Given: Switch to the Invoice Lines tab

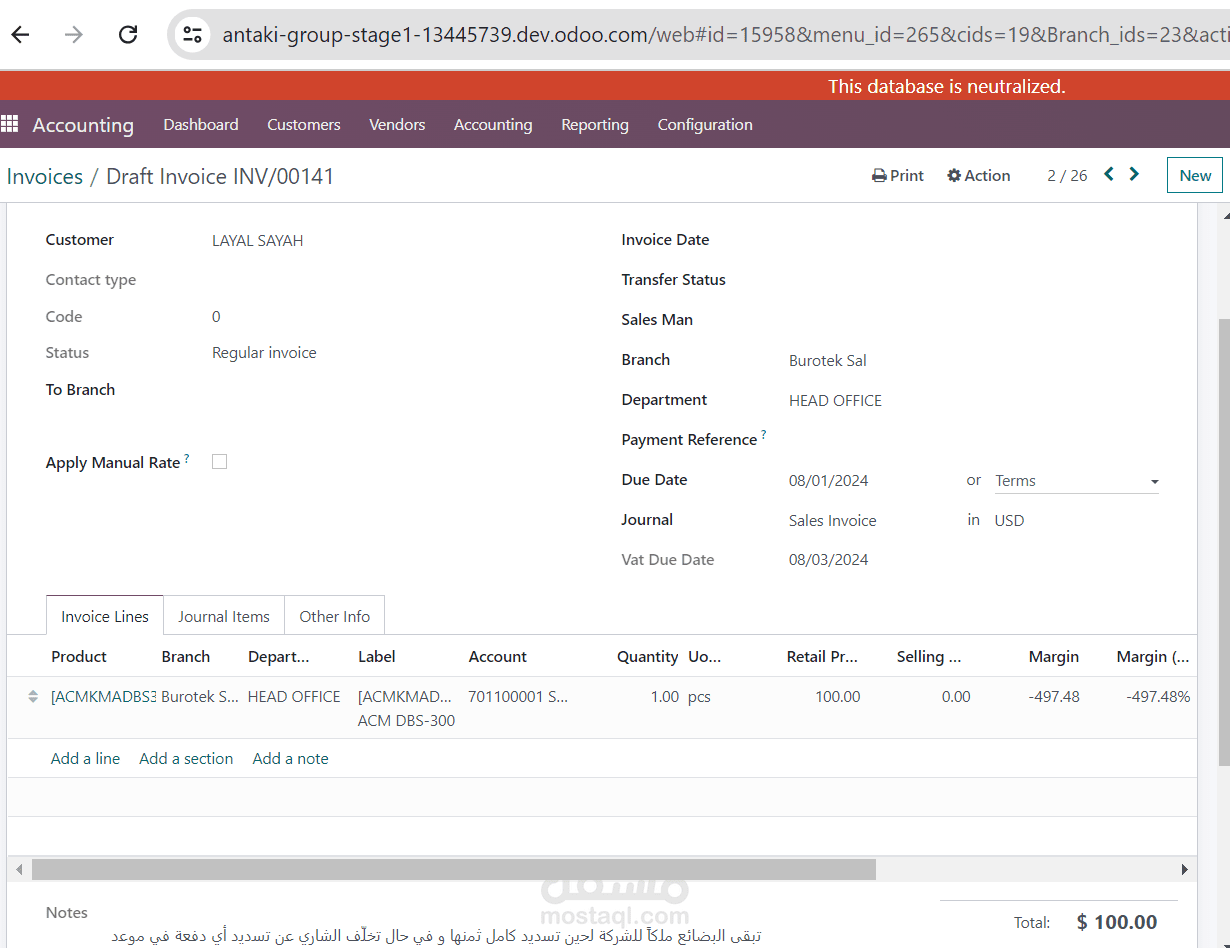Looking at the screenshot, I should click(105, 616).
